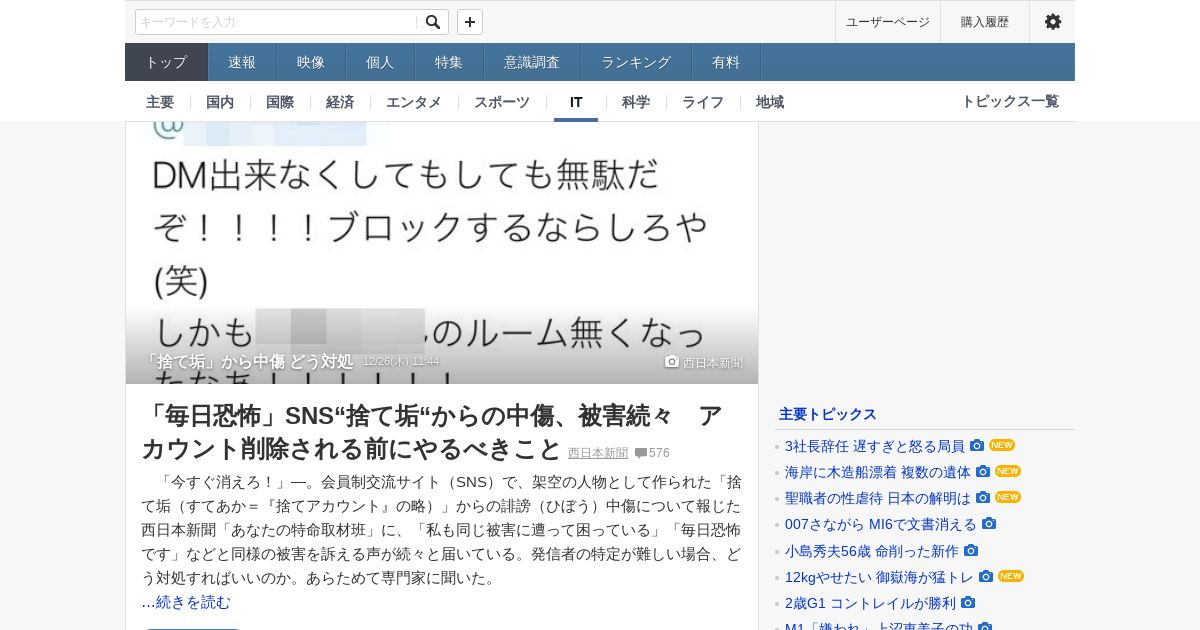The image size is (1200, 630).
Task: Select 国際 category
Action: (280, 102)
